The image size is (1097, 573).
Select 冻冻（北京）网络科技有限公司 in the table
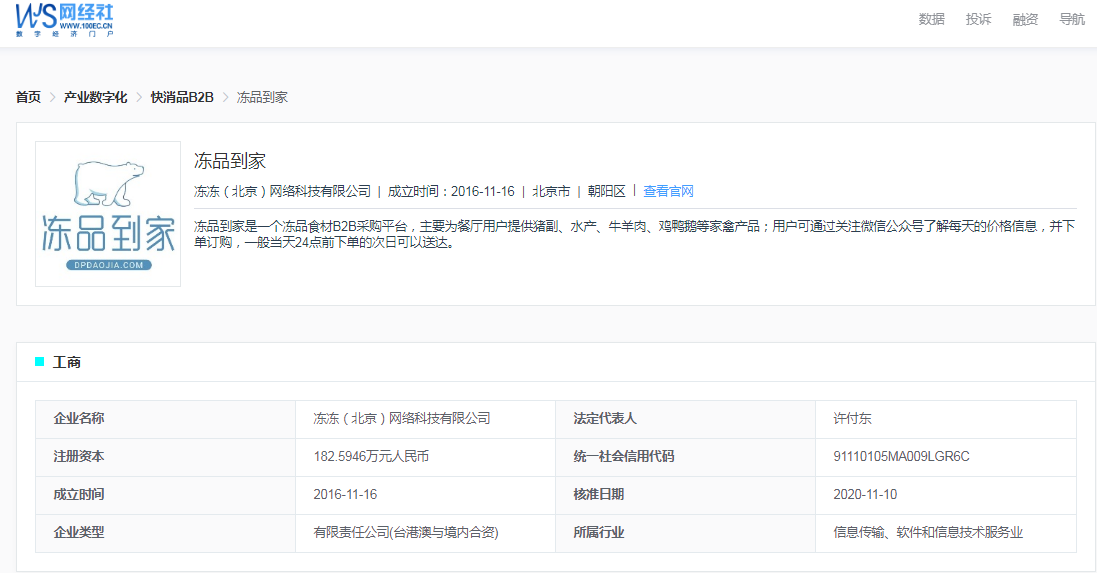402,418
